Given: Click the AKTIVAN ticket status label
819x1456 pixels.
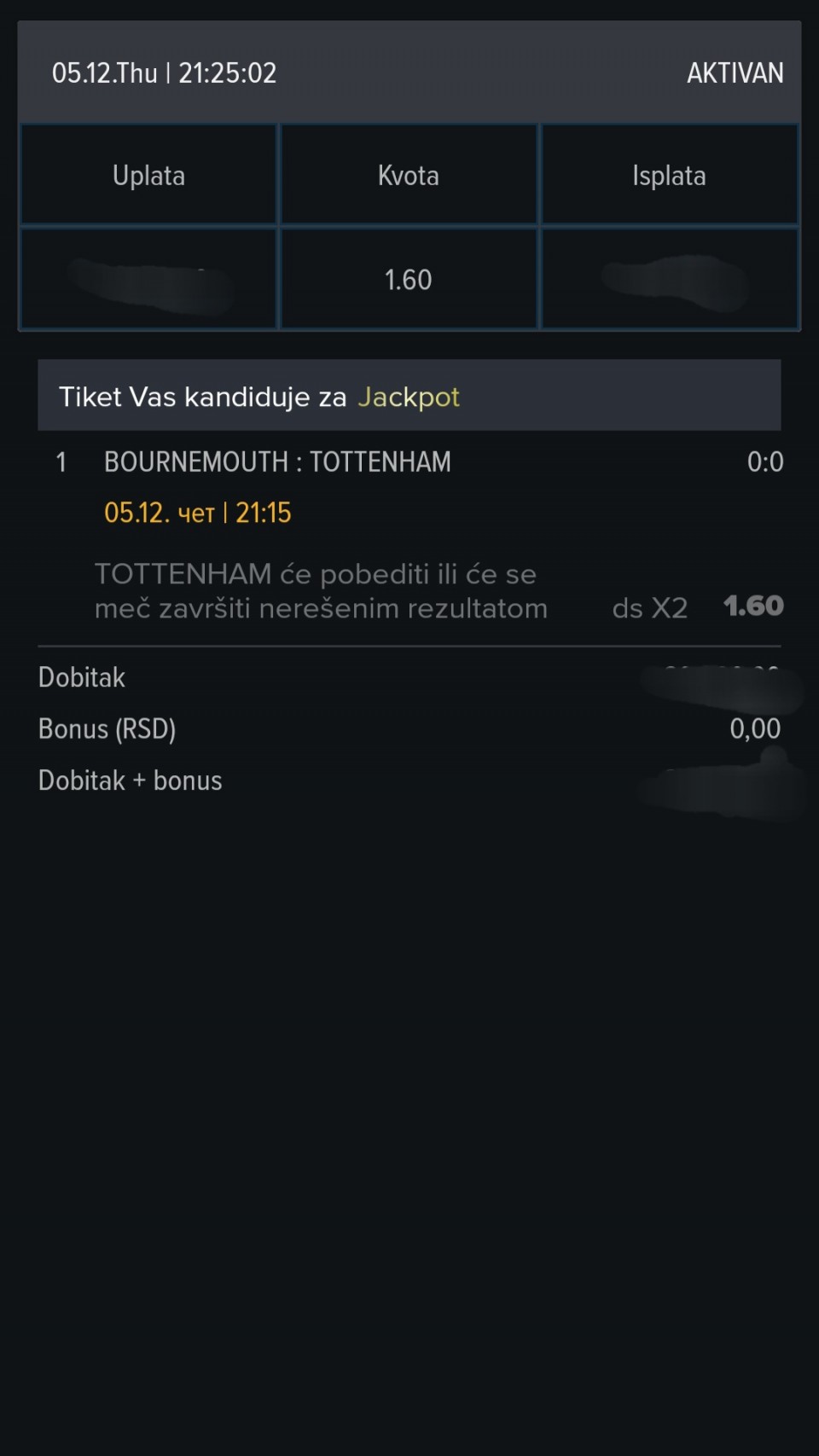Looking at the screenshot, I should pos(735,73).
